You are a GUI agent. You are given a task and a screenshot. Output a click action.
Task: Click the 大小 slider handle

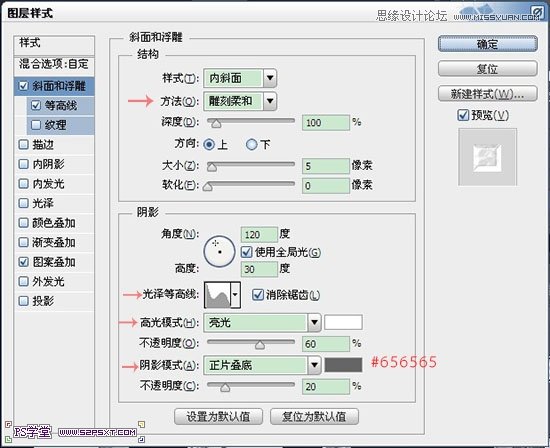212,167
